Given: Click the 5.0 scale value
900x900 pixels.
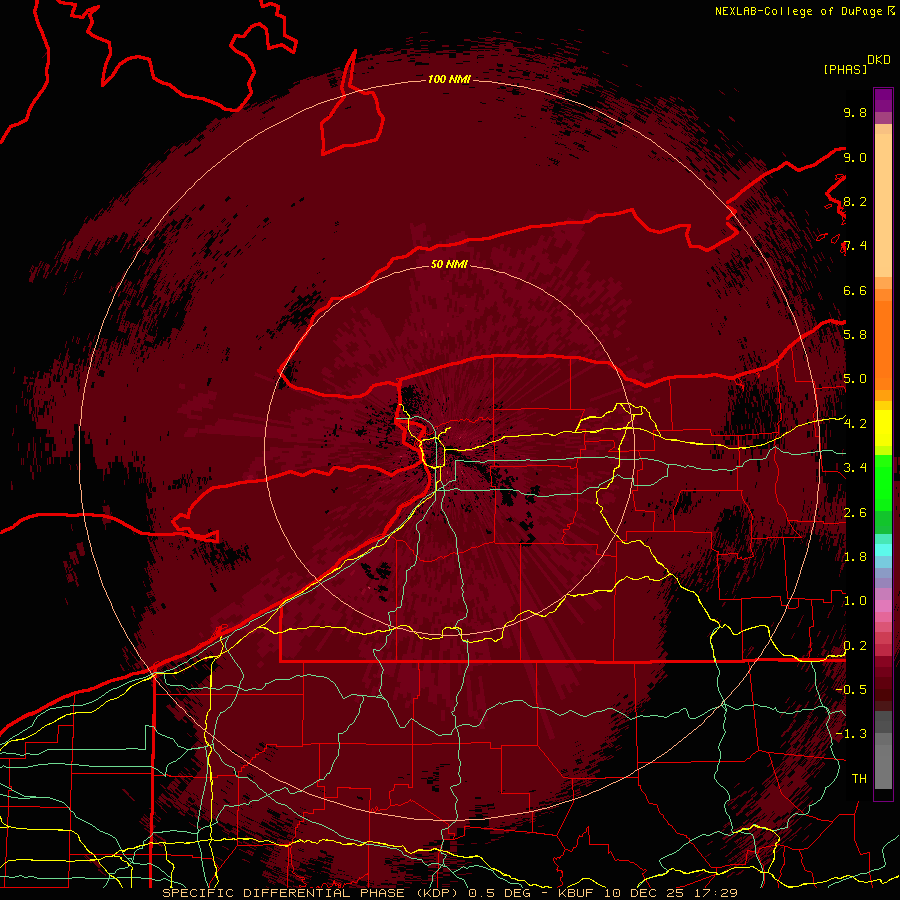Looking at the screenshot, I should pos(855,379).
